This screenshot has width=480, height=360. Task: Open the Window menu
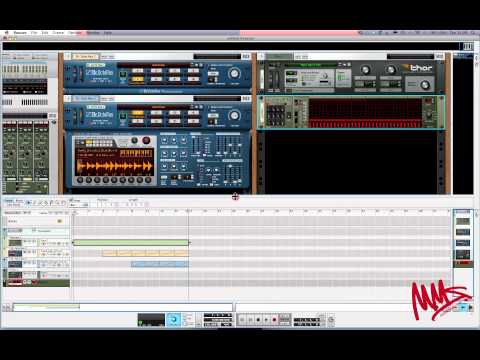pyautogui.click(x=93, y=33)
